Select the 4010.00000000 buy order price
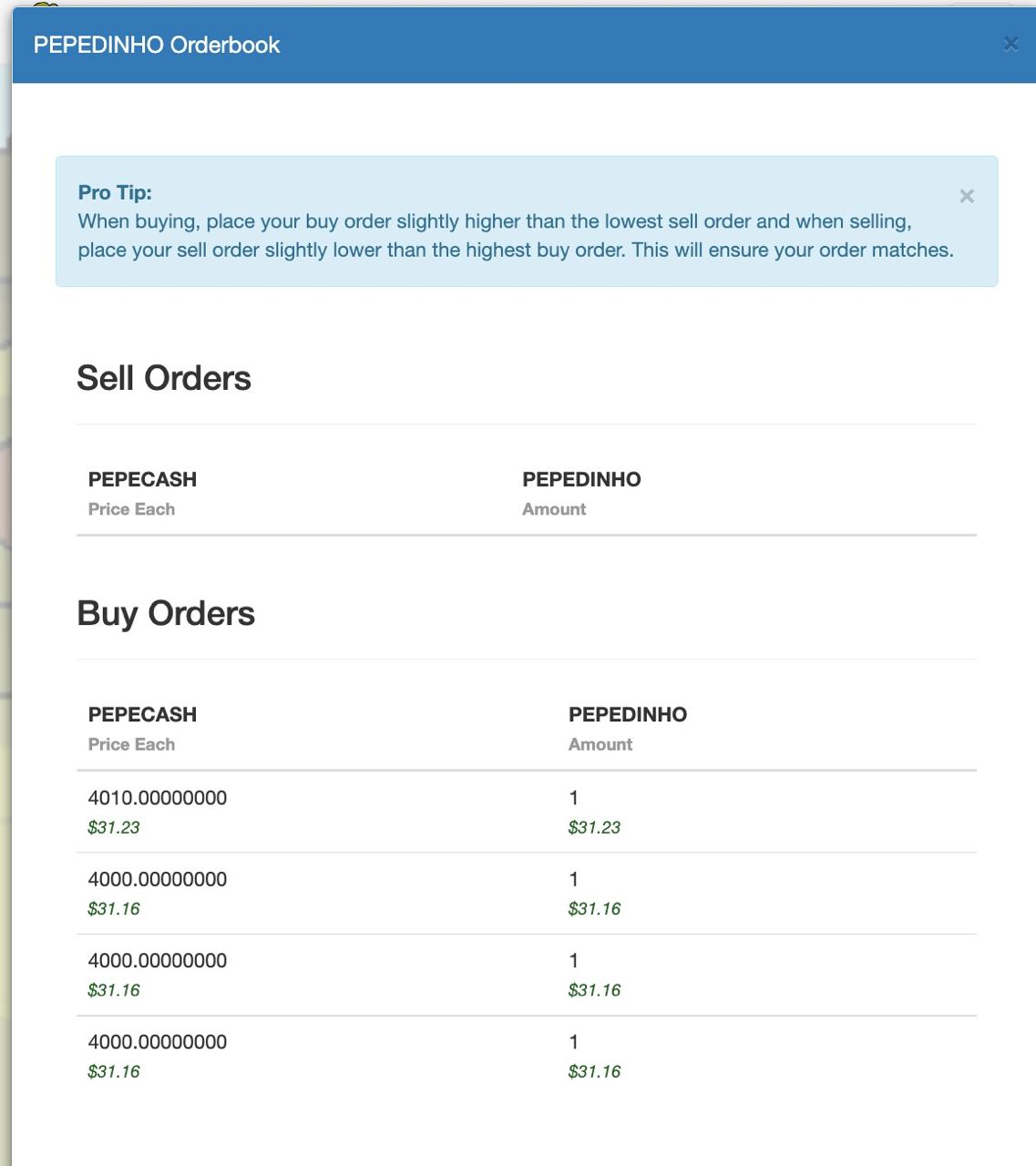 click(158, 798)
